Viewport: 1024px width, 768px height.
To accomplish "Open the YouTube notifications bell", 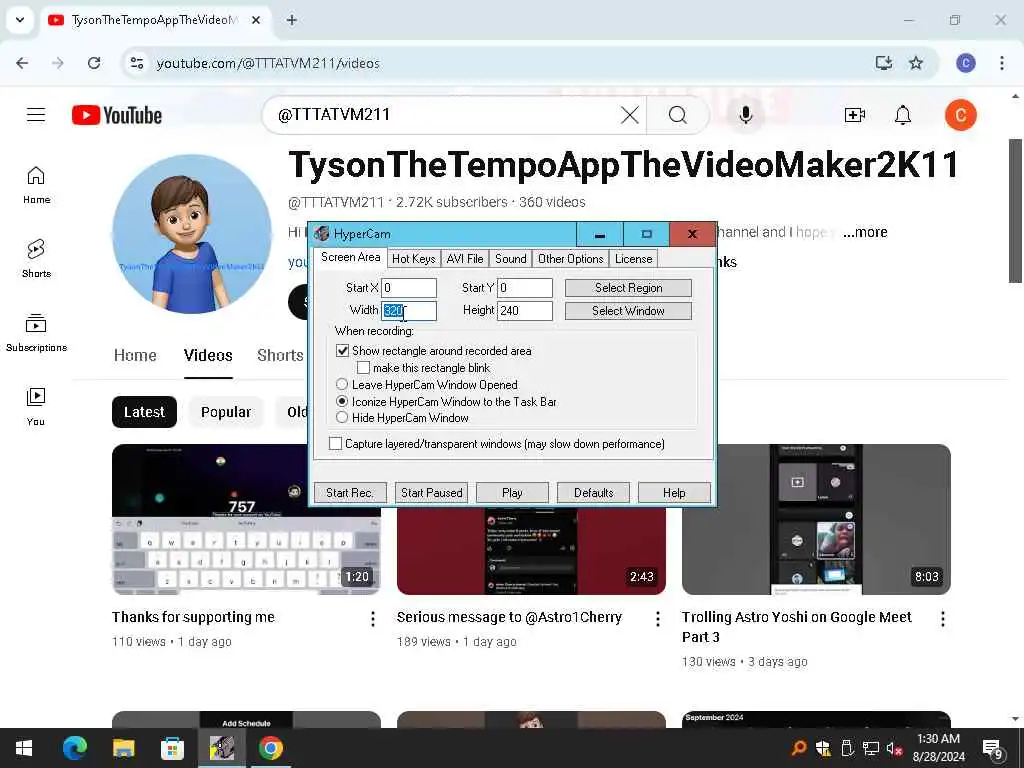I will tap(903, 116).
